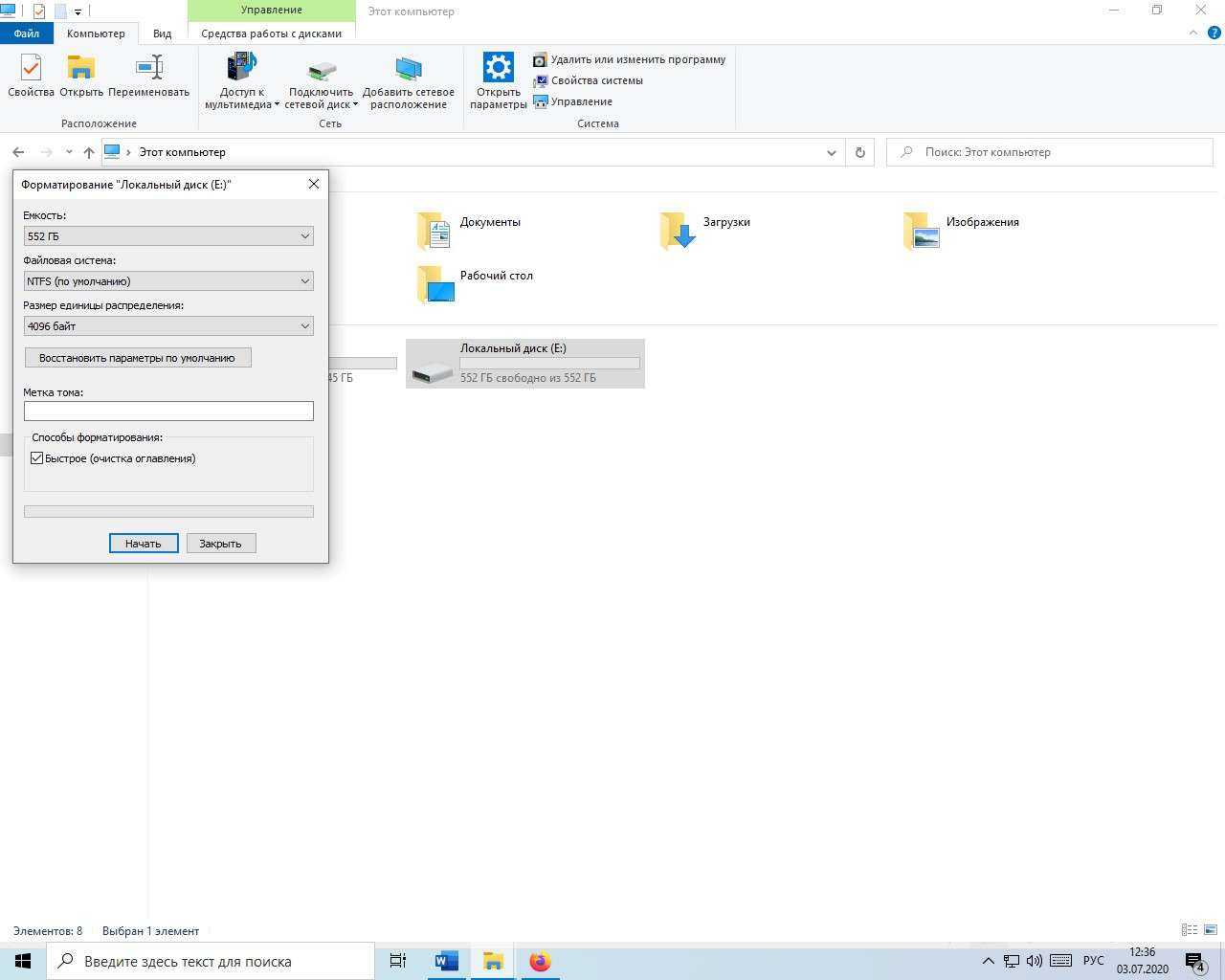Toggle Quick format (Быстрое) checkbox
This screenshot has height=980, width=1225.
(x=37, y=458)
